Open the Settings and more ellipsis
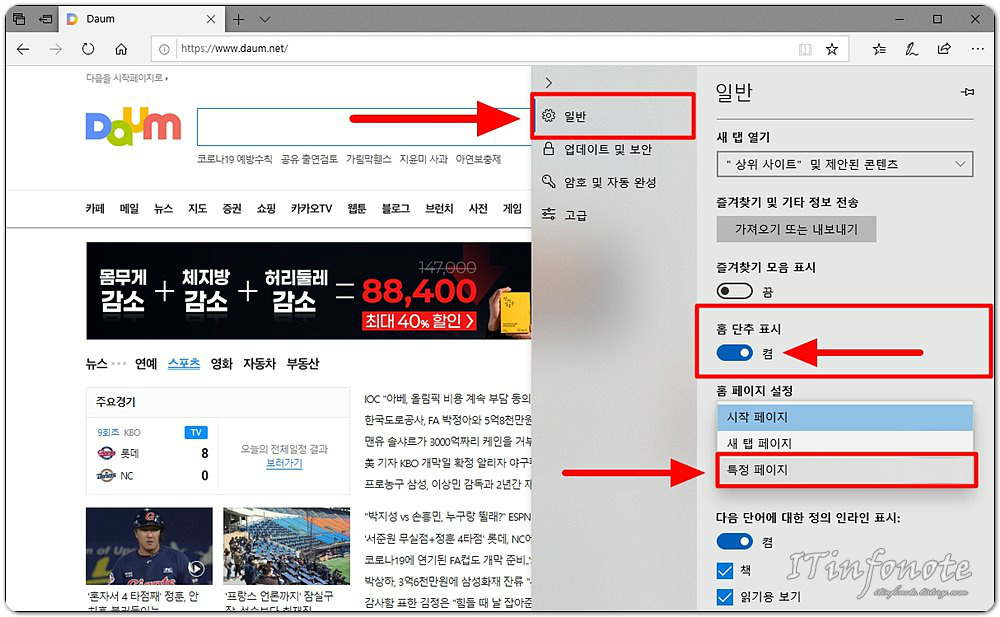1000x617 pixels. click(x=977, y=49)
